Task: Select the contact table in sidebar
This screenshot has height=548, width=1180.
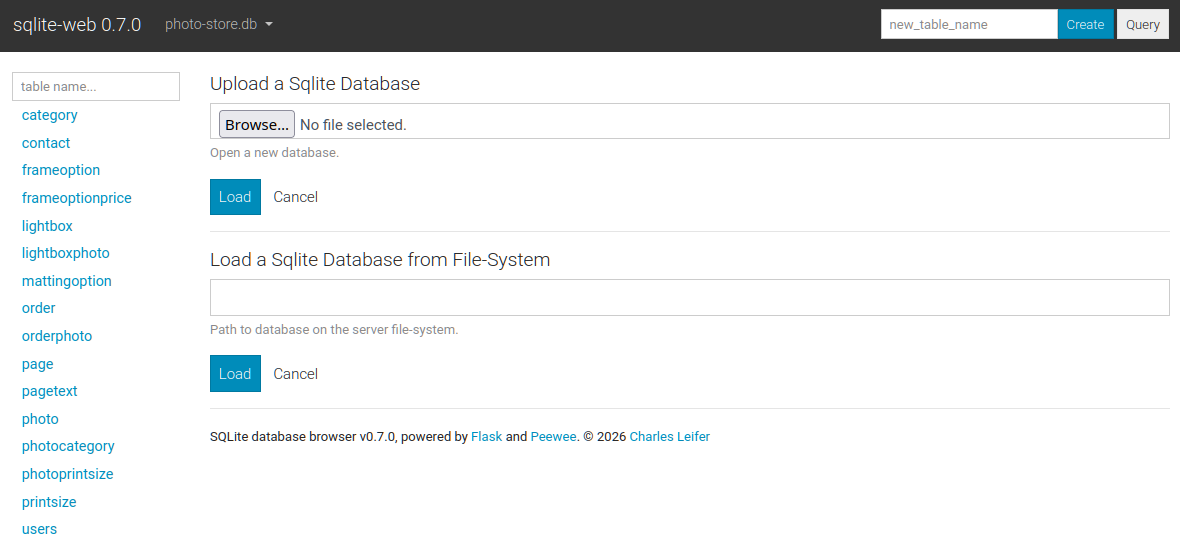Action: pos(46,143)
